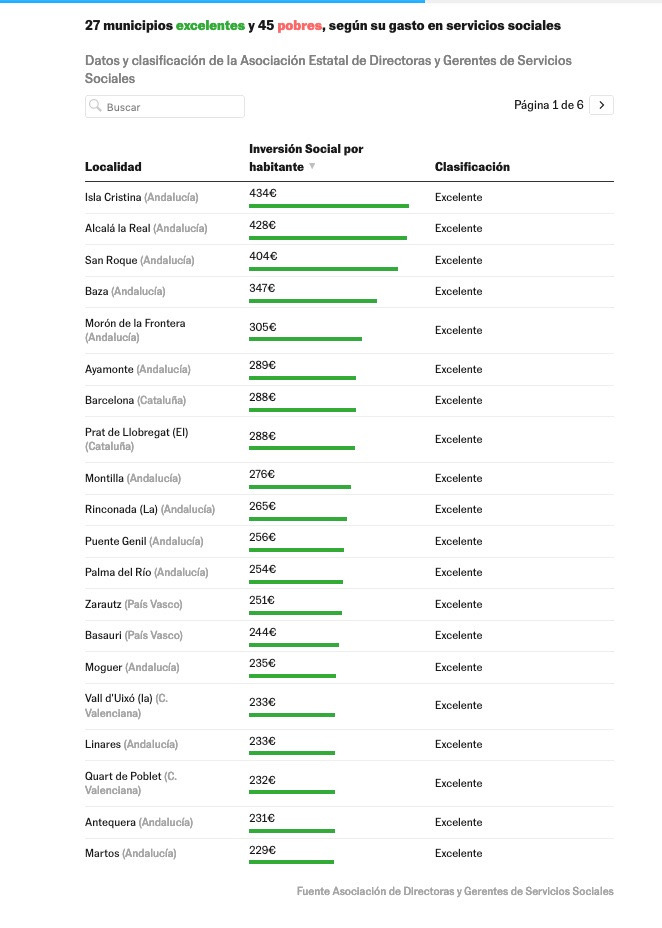Click the search magnifier icon

pos(95,106)
